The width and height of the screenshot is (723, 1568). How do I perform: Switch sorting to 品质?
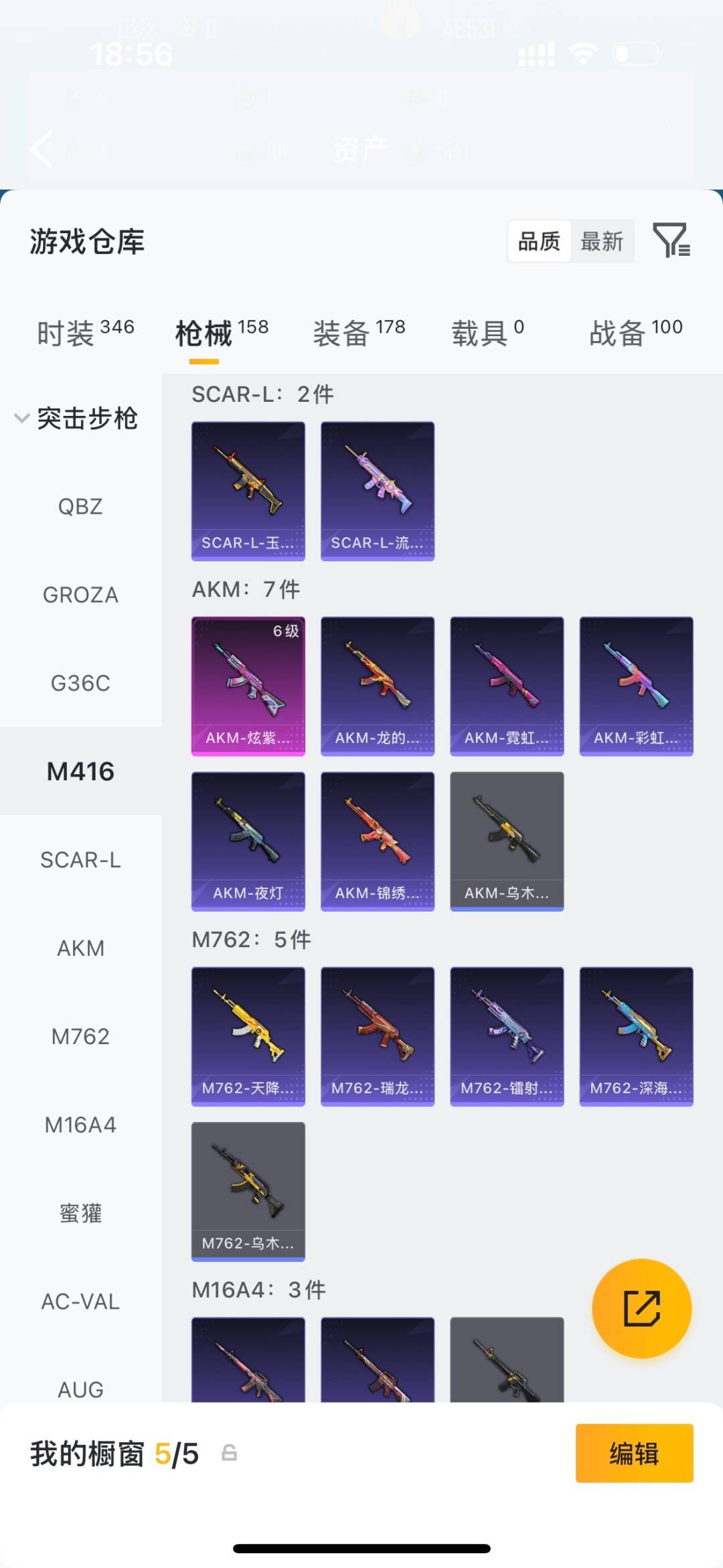pos(539,241)
